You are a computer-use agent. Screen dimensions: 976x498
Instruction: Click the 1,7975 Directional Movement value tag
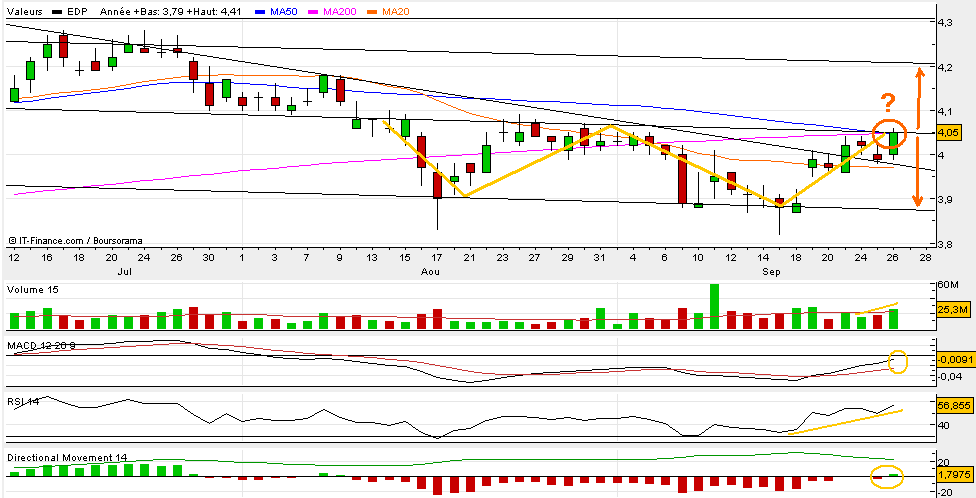(954, 476)
